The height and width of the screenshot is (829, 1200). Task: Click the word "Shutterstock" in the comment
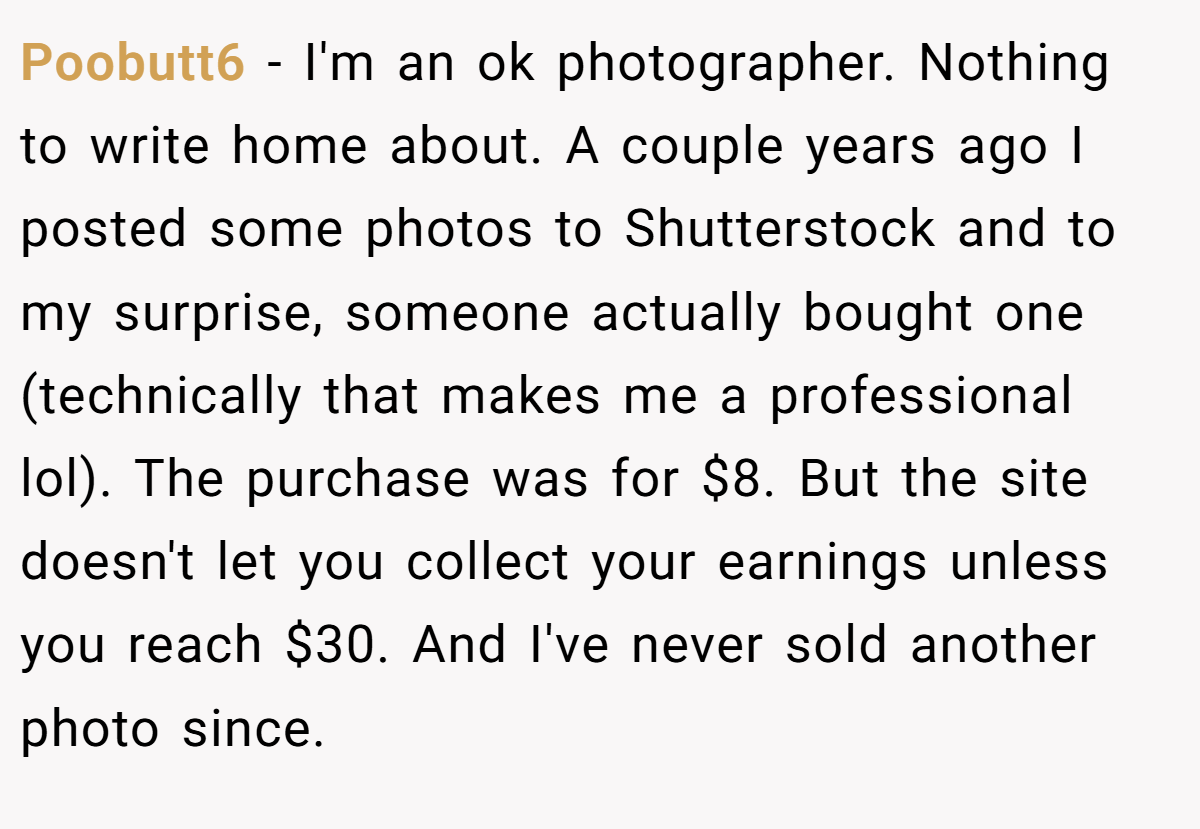[x=781, y=230]
